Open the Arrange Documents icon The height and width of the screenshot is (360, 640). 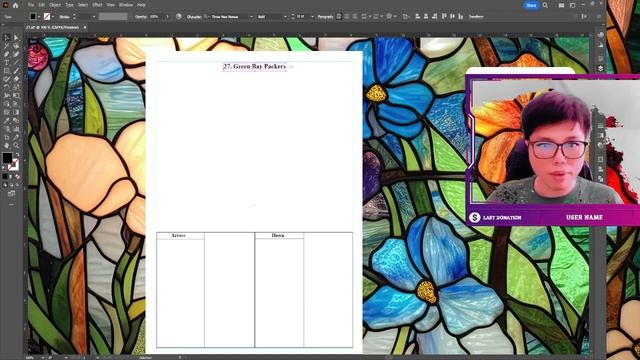pos(562,5)
